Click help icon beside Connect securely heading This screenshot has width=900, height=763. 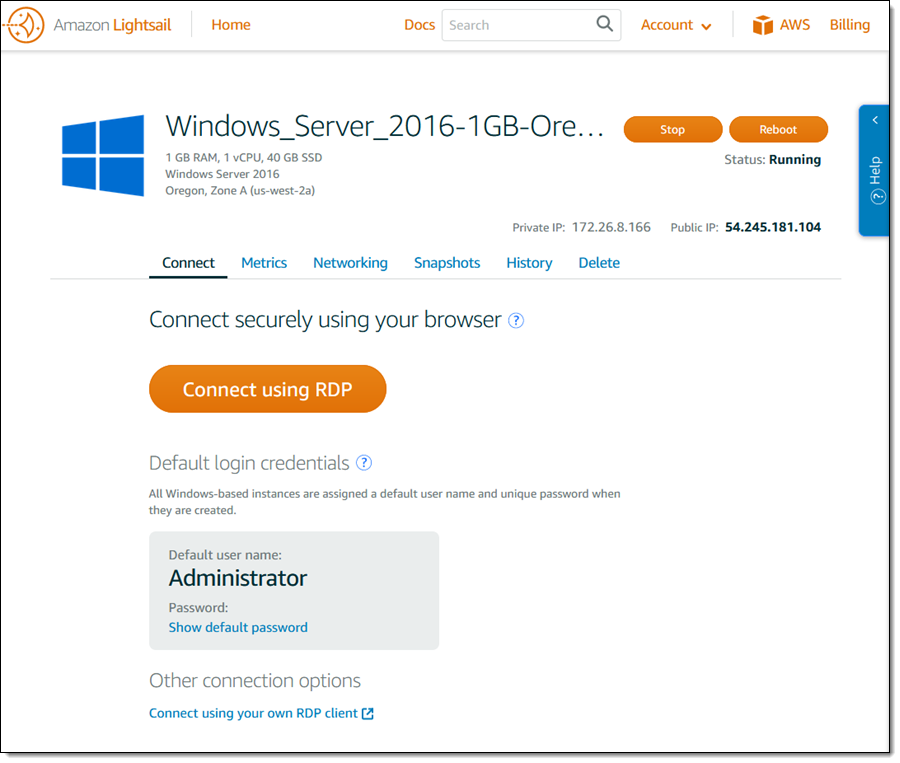pos(516,321)
